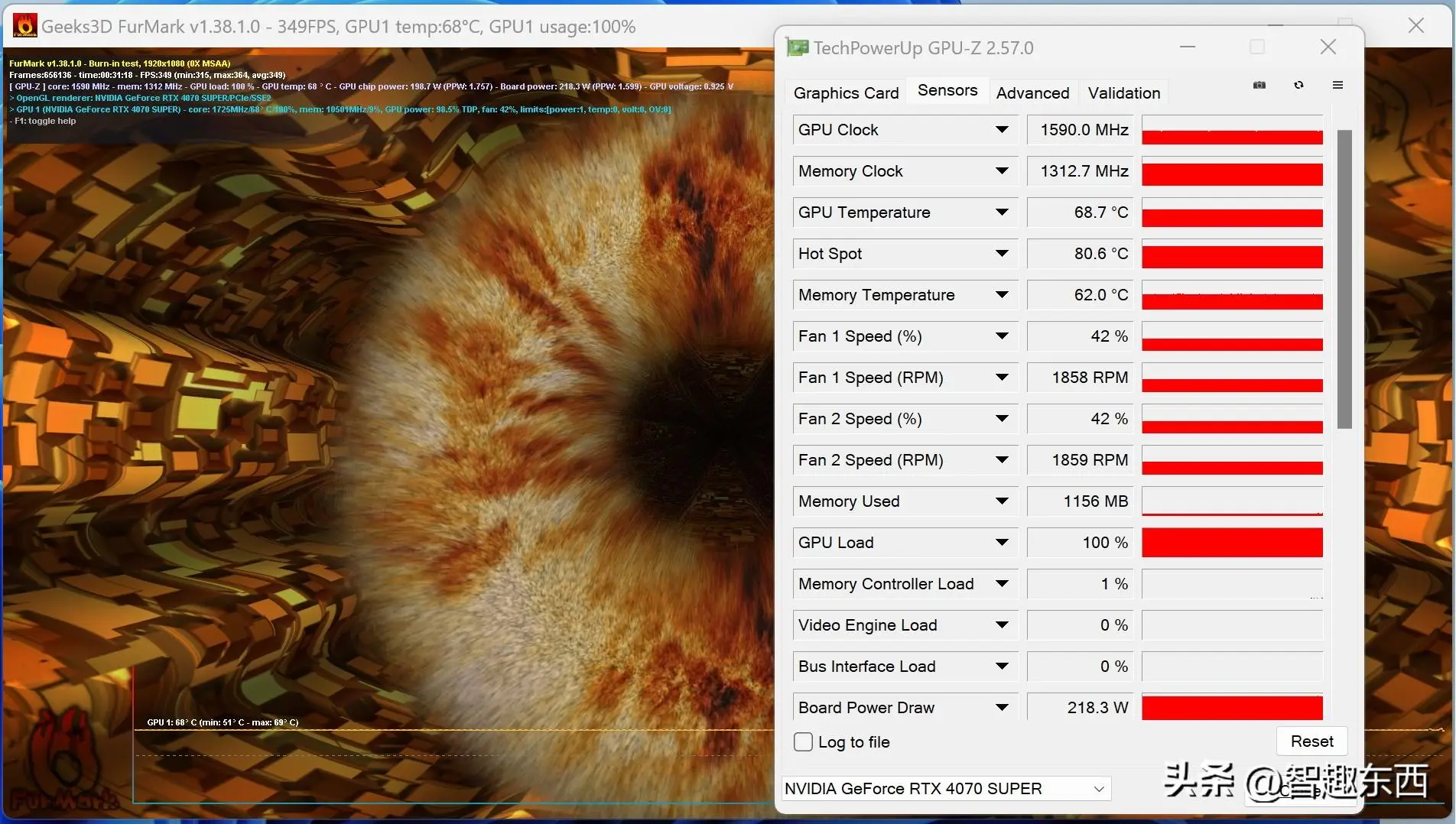Open the Bus Interface Load dropdown

click(x=1002, y=666)
